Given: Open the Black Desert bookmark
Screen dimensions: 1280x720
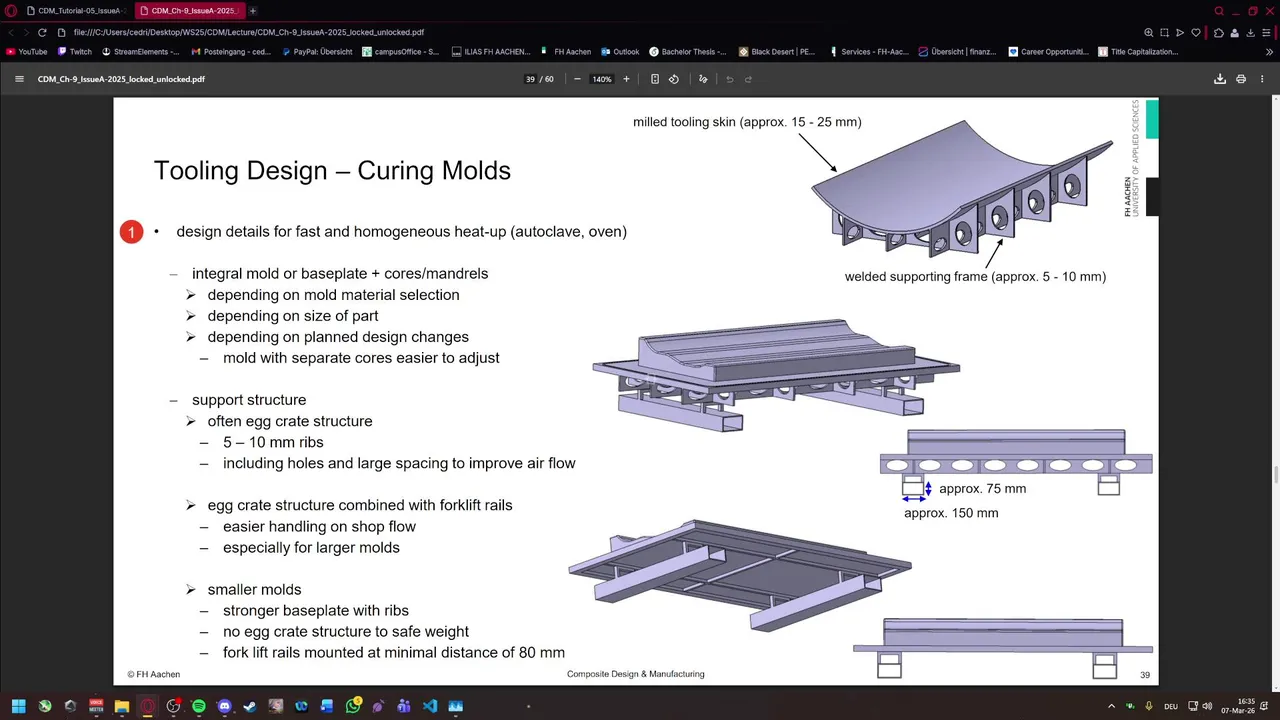Looking at the screenshot, I should coord(777,52).
